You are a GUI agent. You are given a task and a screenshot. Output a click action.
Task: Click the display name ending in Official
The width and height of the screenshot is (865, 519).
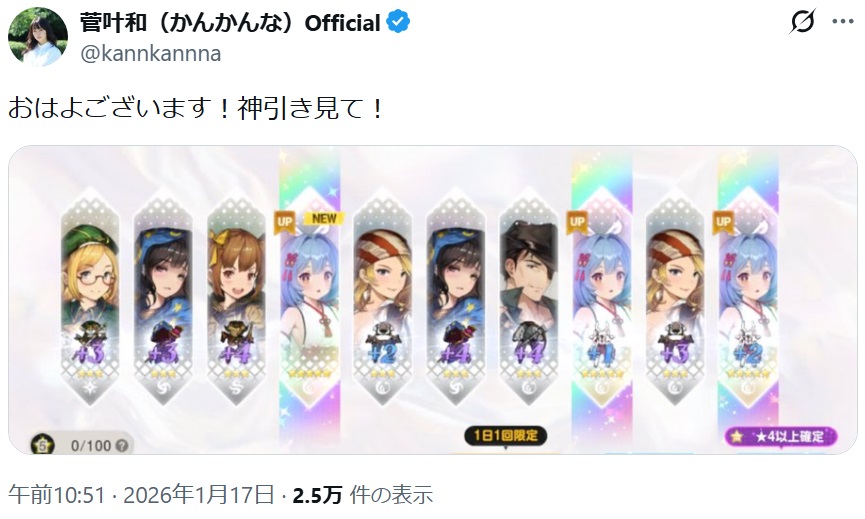[x=230, y=23]
